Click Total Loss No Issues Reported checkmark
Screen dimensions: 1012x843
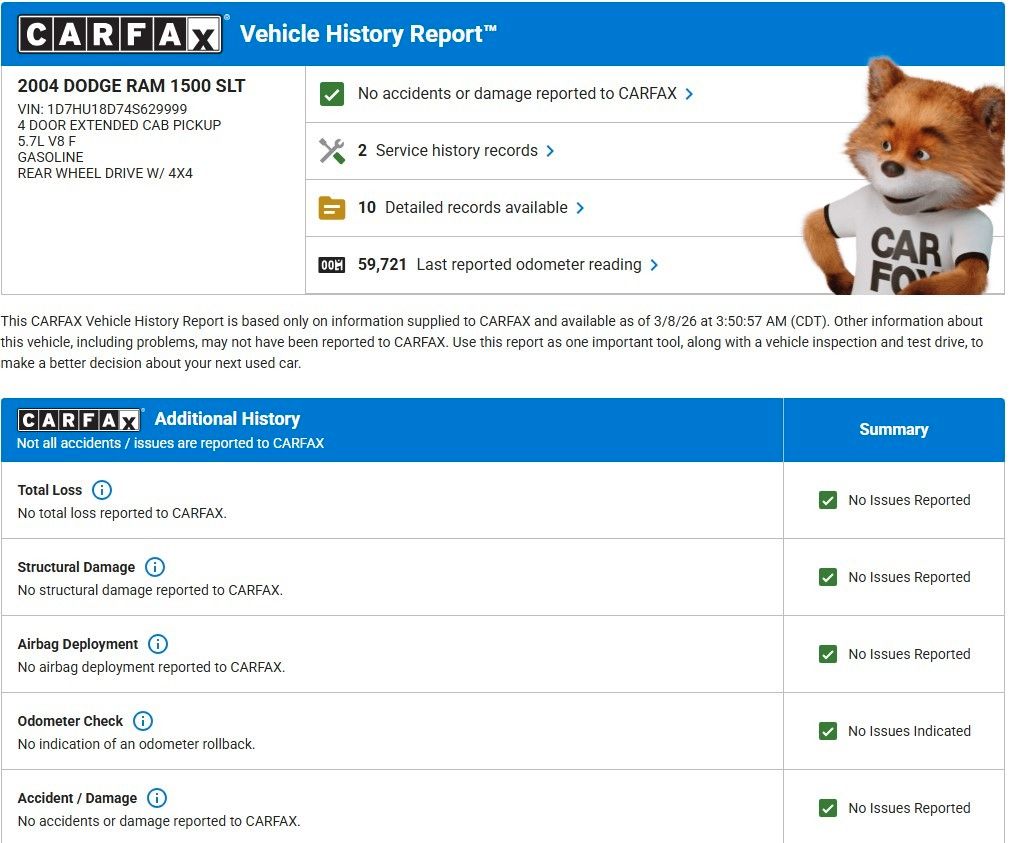(x=828, y=500)
